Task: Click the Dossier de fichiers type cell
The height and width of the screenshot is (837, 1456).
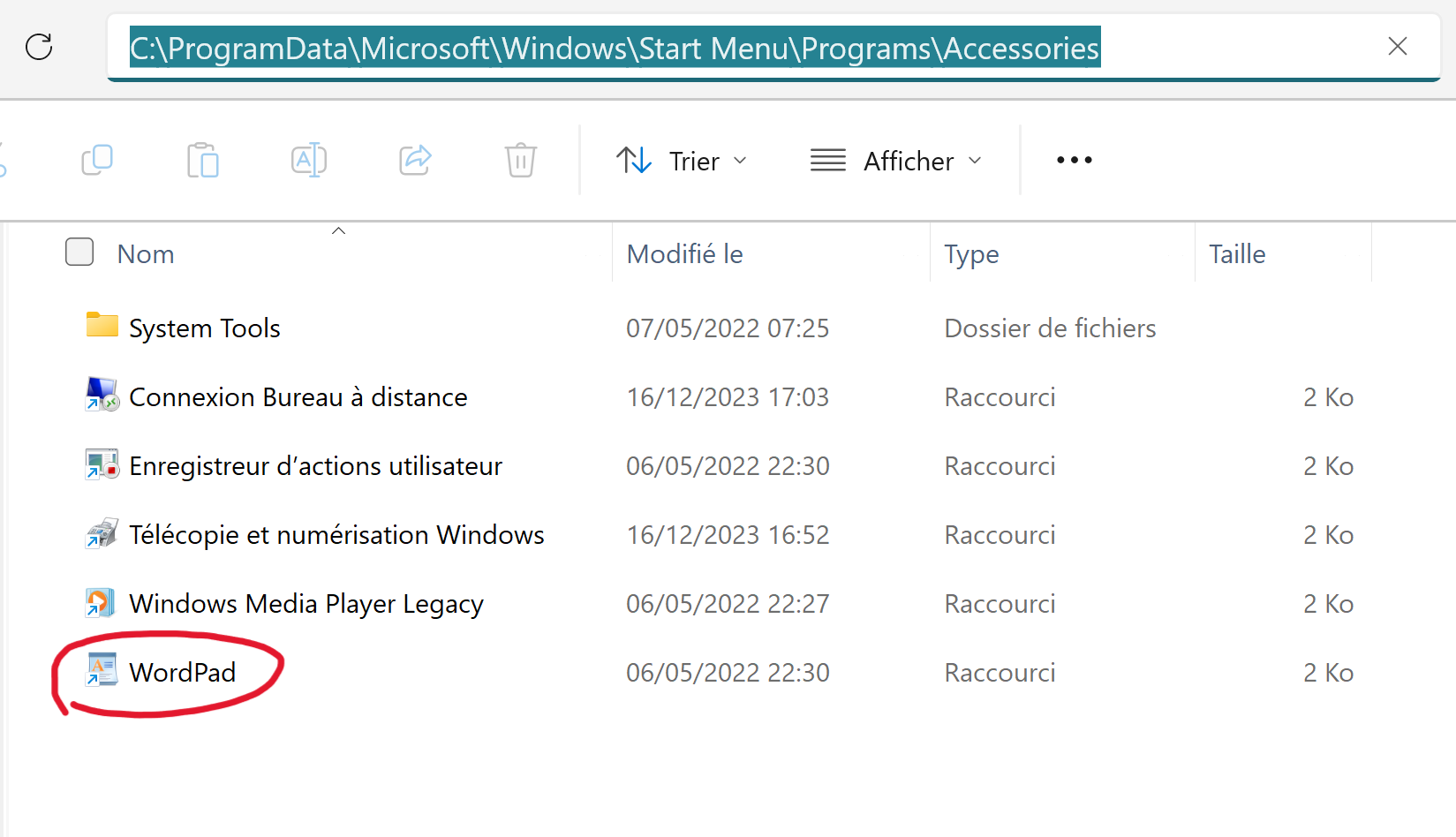Action: (1050, 328)
